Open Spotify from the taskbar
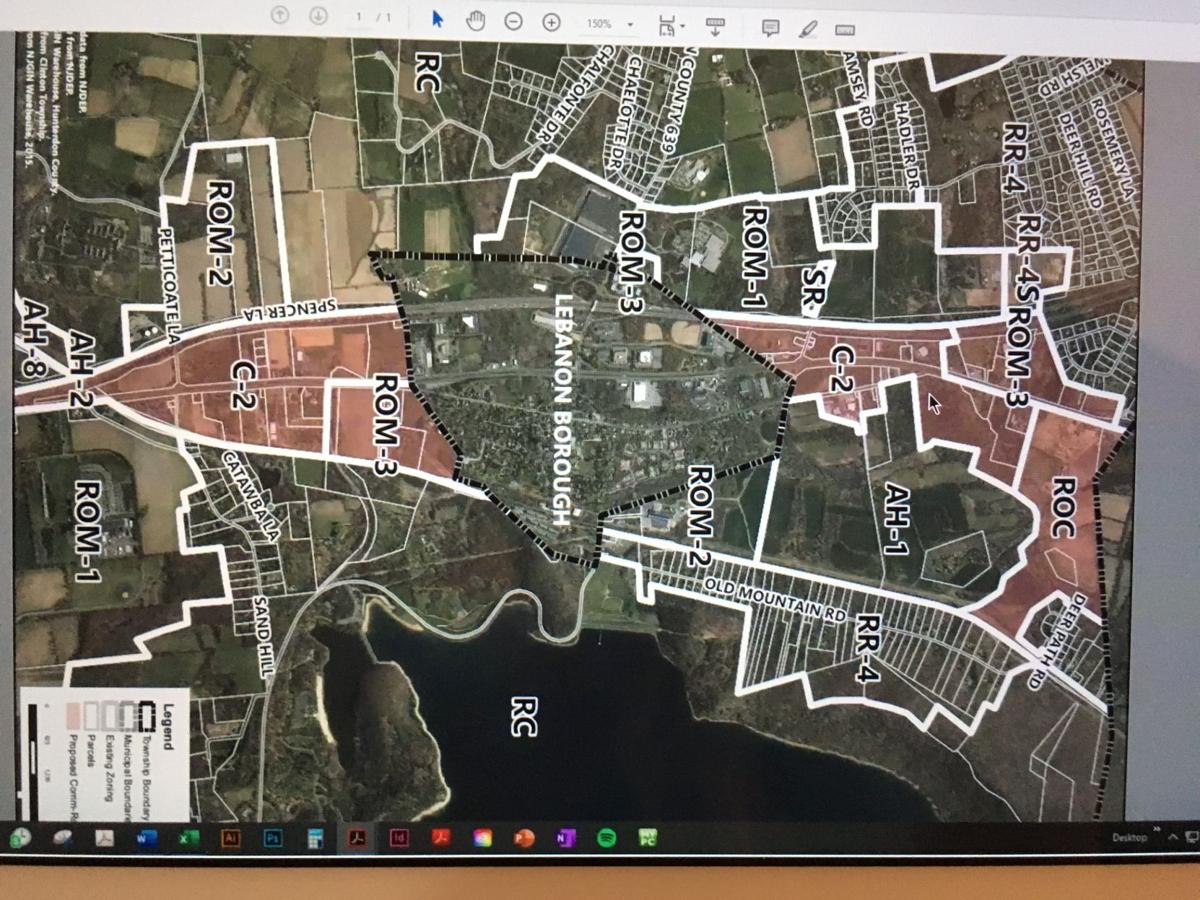Image resolution: width=1200 pixels, height=900 pixels. click(x=606, y=838)
